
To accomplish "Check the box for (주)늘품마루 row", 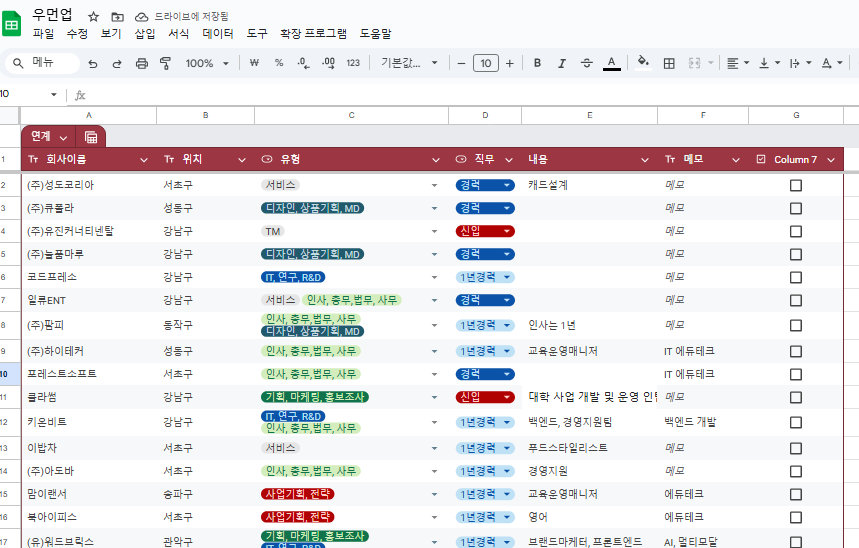I will 796,254.
